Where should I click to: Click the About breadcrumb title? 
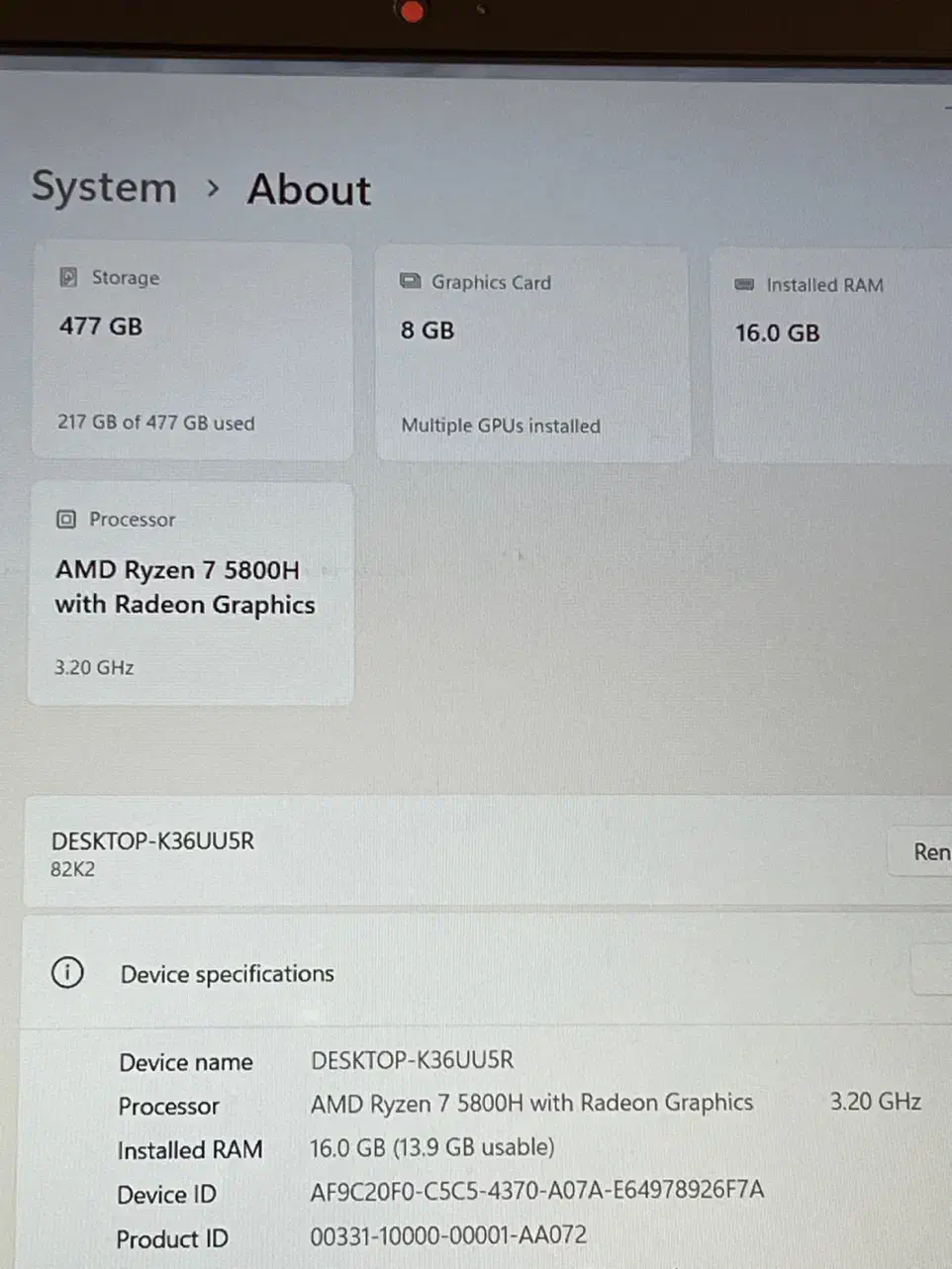(309, 189)
